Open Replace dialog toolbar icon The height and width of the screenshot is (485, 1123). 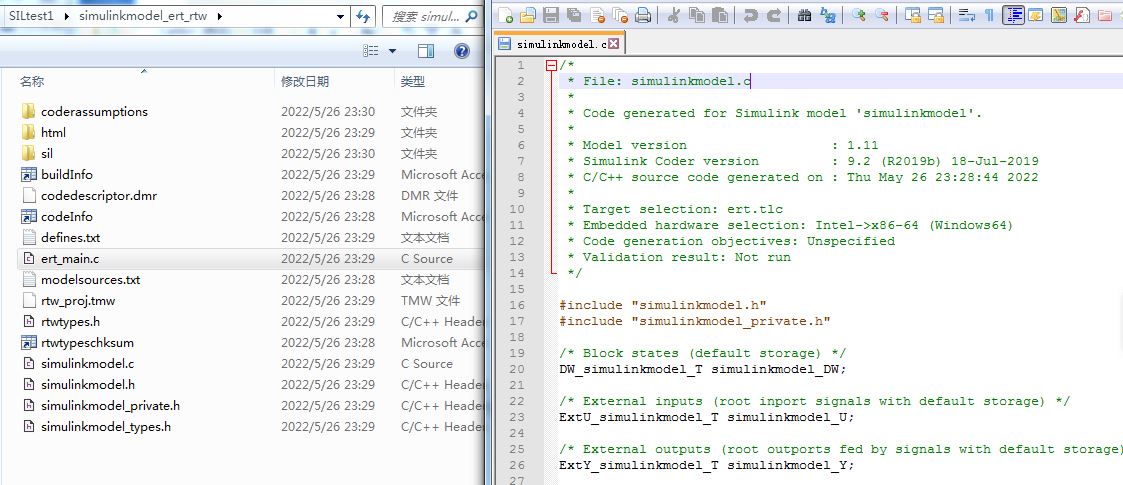click(827, 14)
